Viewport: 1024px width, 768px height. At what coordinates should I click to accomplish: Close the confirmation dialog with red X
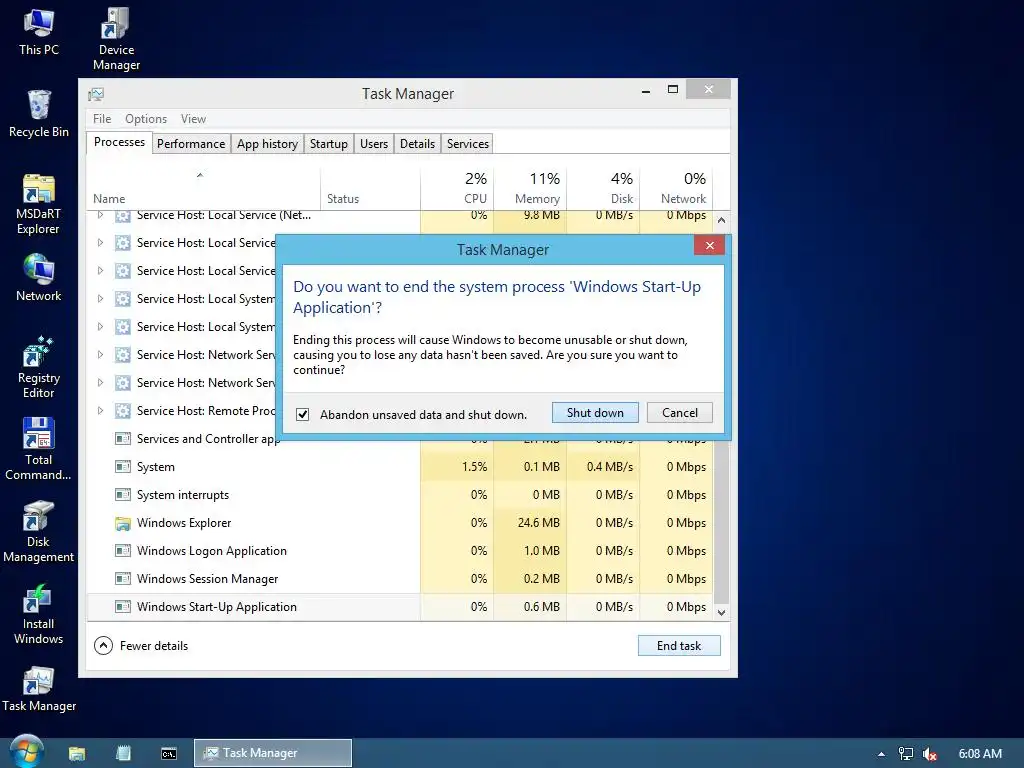[710, 246]
